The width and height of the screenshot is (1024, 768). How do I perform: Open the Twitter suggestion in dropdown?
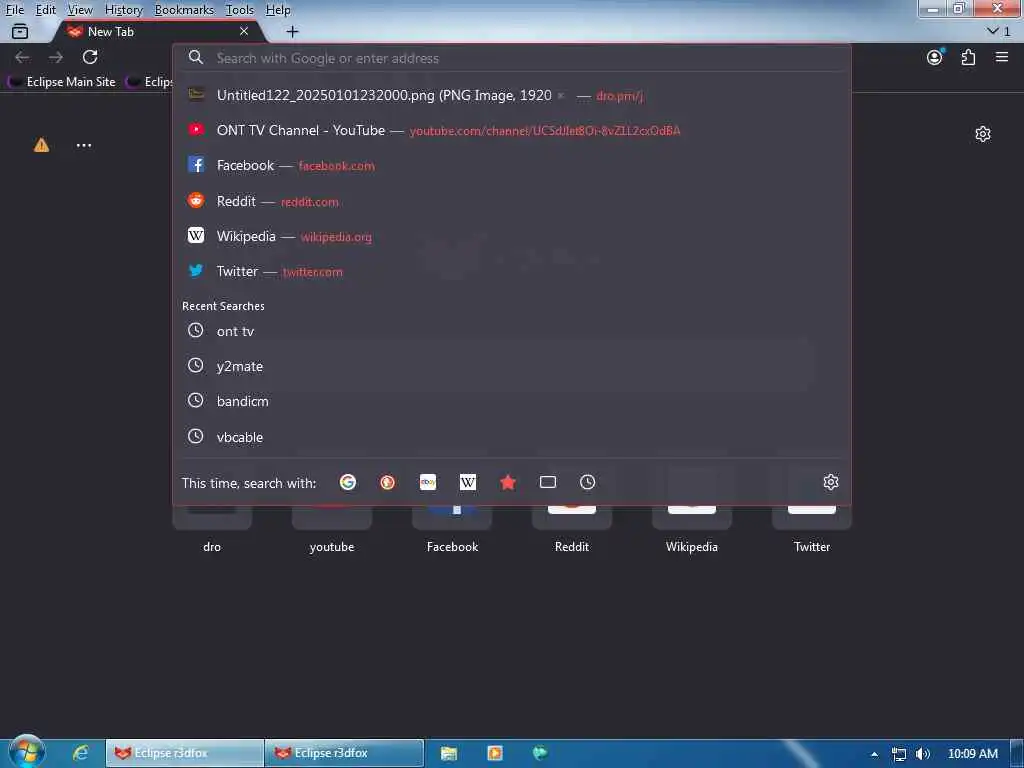tap(512, 272)
